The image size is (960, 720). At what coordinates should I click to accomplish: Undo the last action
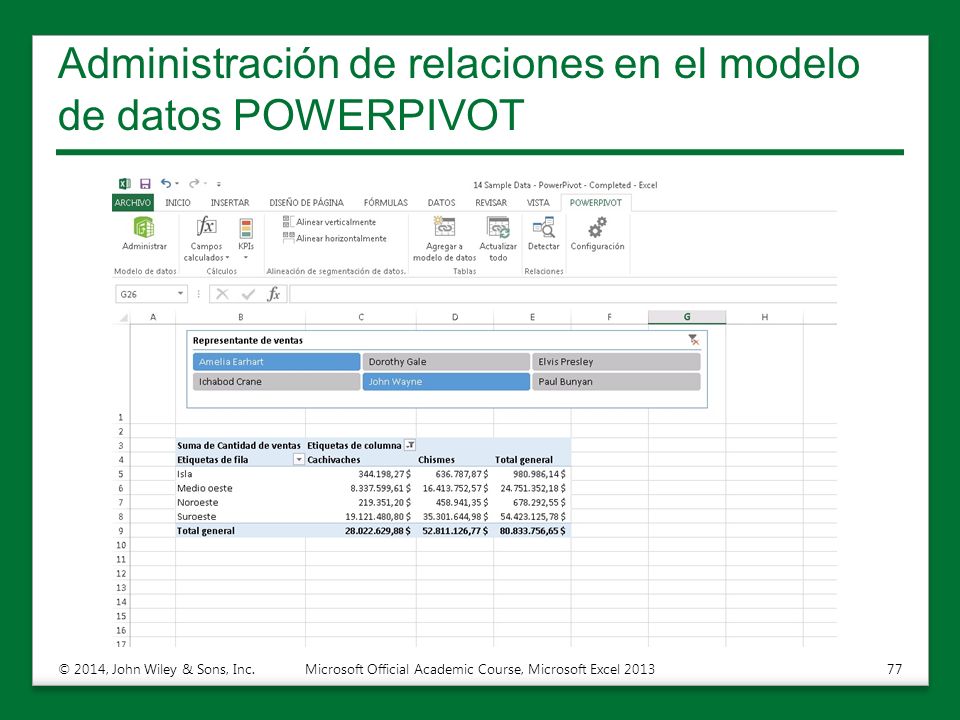[x=165, y=183]
